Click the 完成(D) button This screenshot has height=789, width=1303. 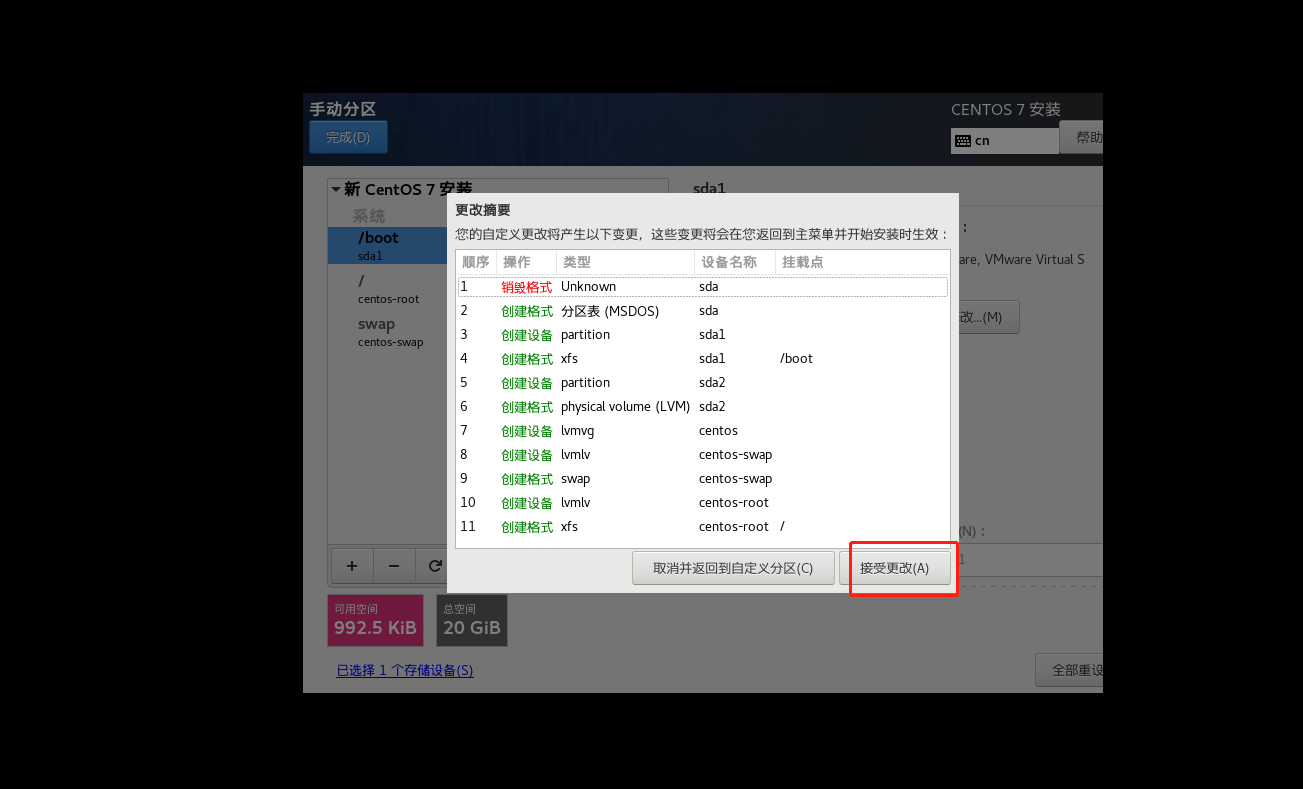point(348,137)
